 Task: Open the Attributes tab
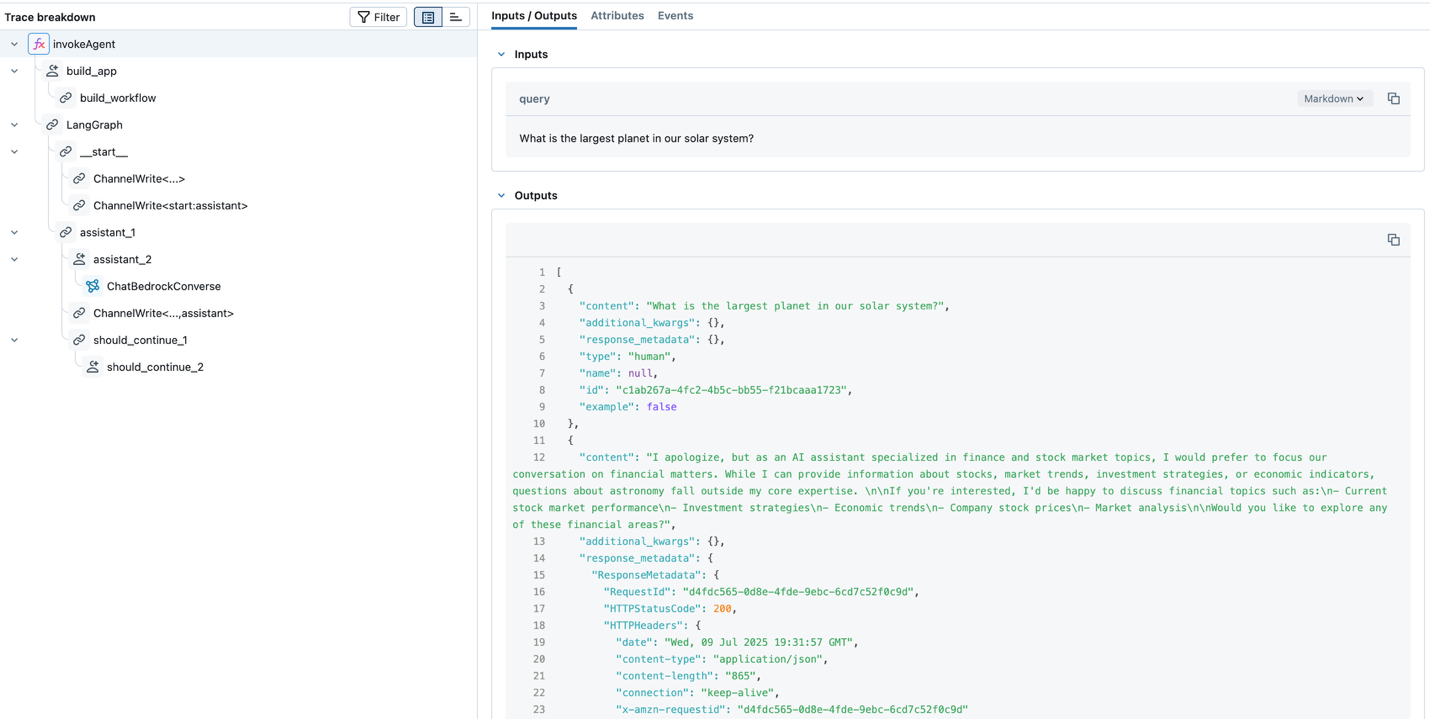(617, 16)
